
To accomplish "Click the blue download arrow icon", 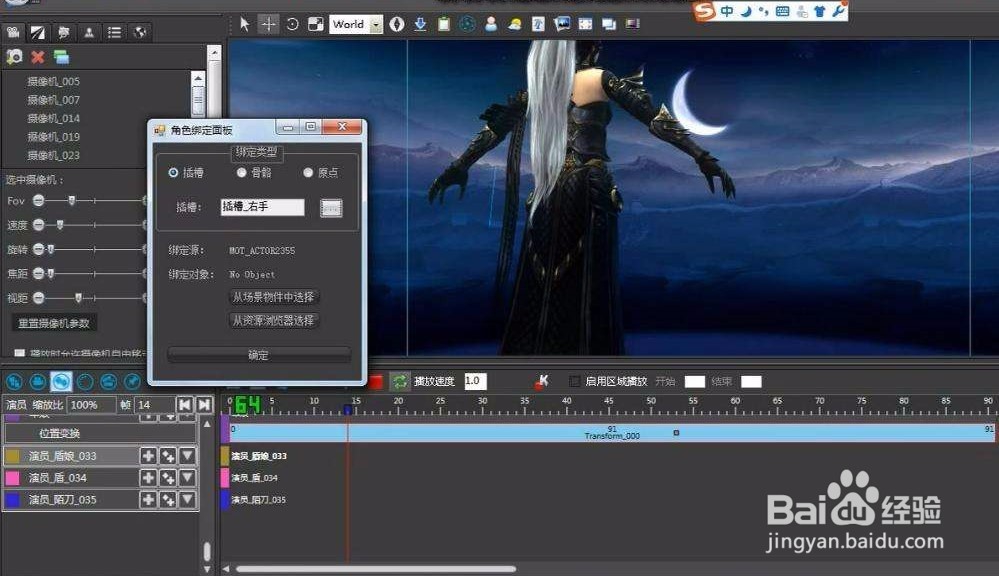I will [x=420, y=24].
